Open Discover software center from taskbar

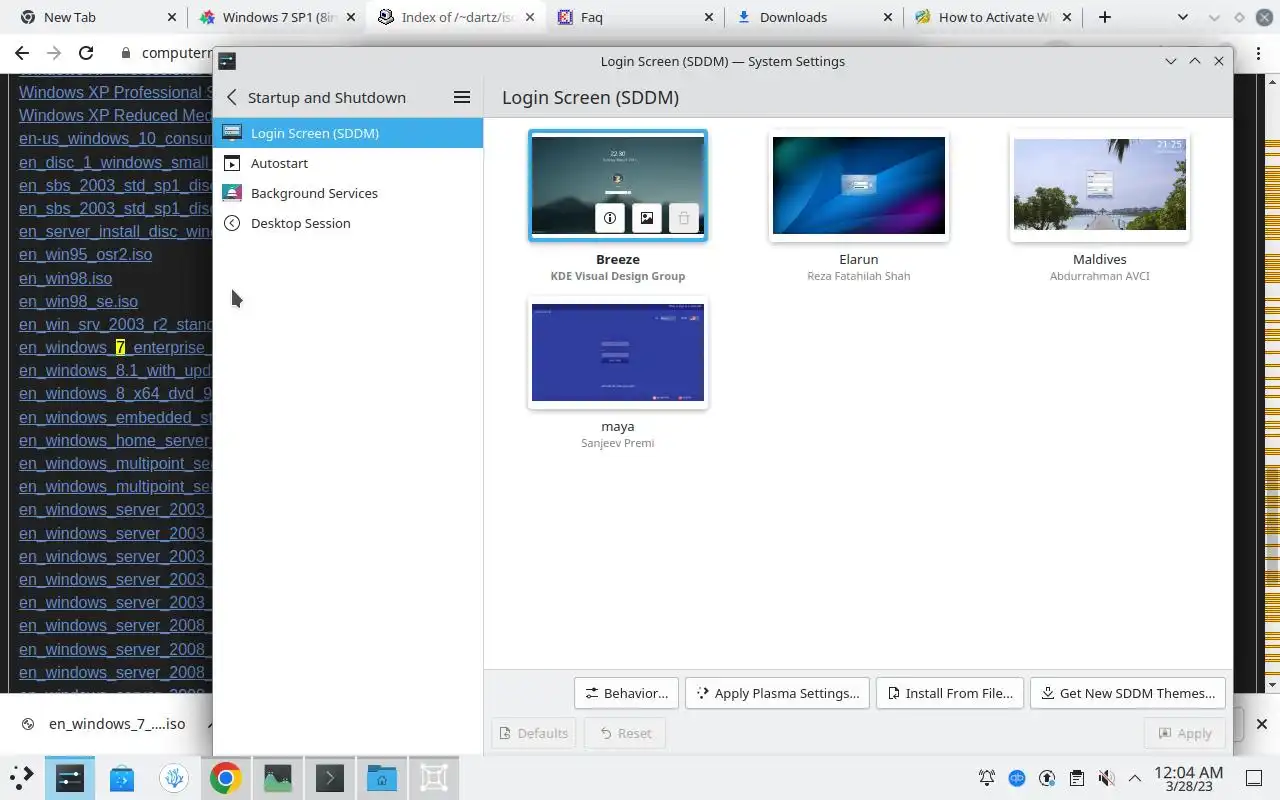122,777
